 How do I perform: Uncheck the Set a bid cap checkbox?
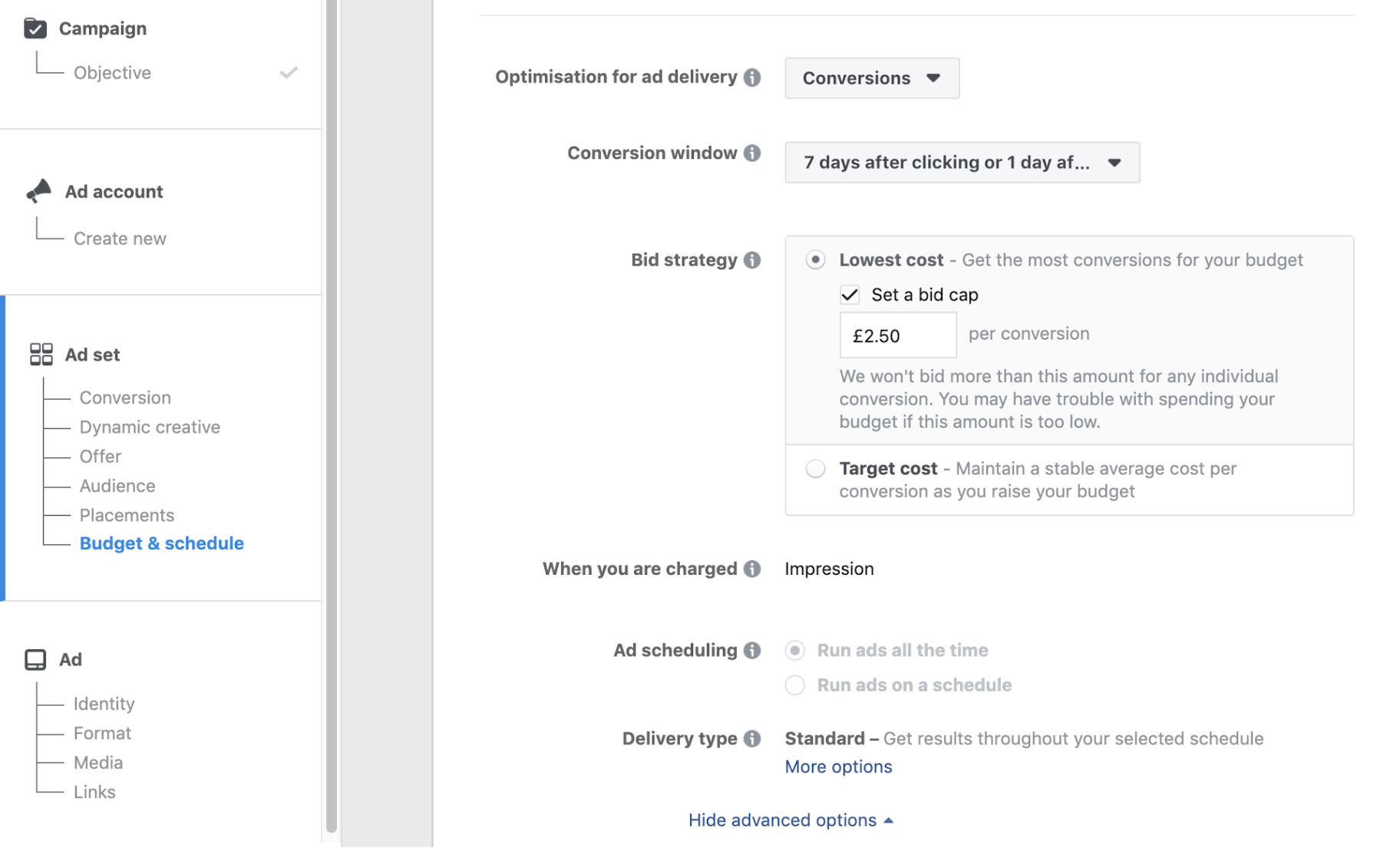pos(850,295)
